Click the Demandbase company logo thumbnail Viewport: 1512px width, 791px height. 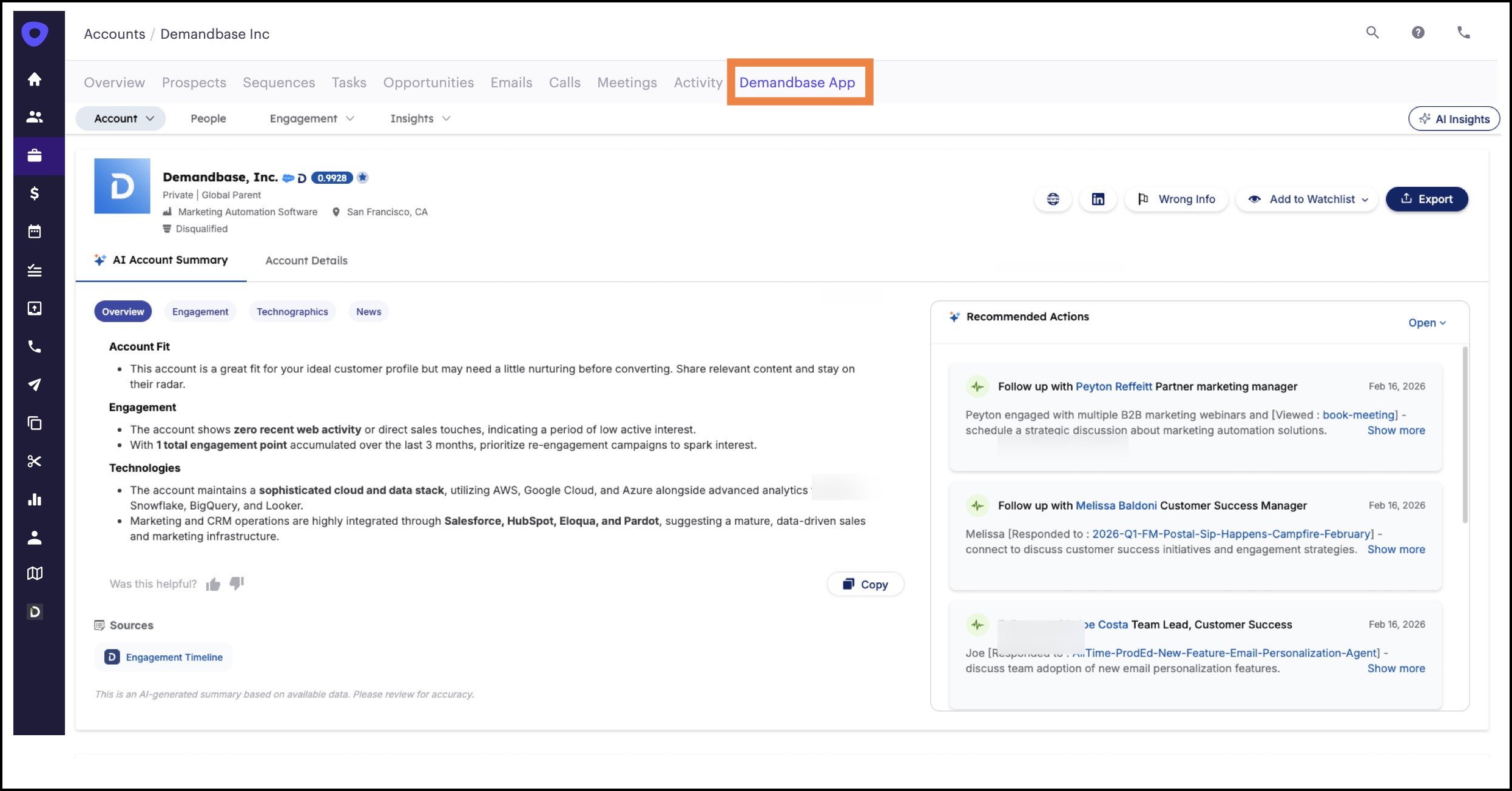pos(122,186)
